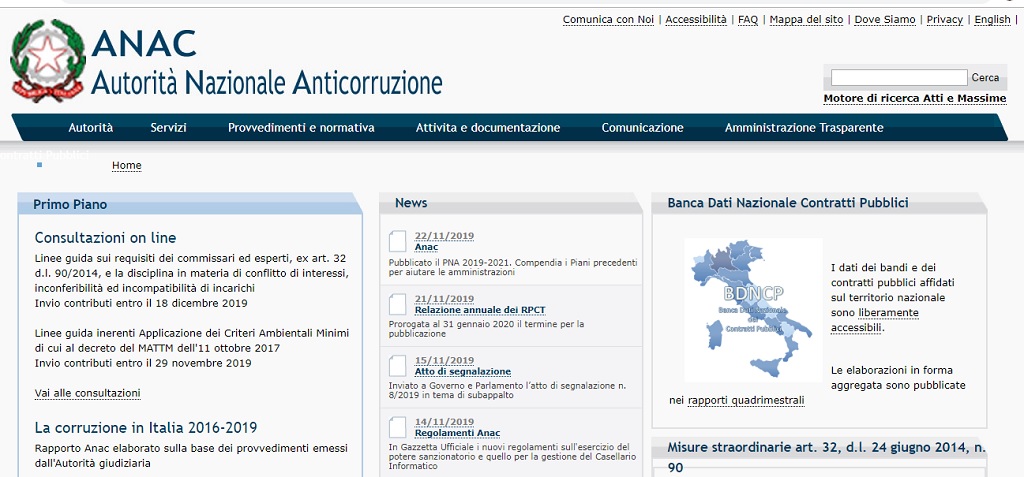
Task: Click 'Prorogata al 31 gennaio 2020' news summary
Action: pyautogui.click(x=487, y=329)
